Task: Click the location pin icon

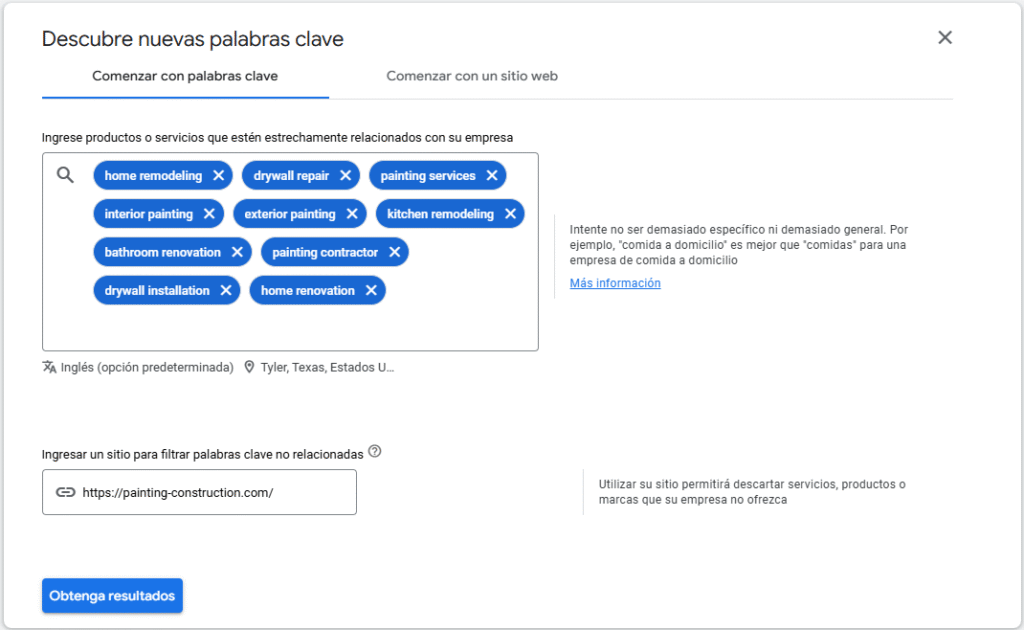Action: pyautogui.click(x=249, y=367)
